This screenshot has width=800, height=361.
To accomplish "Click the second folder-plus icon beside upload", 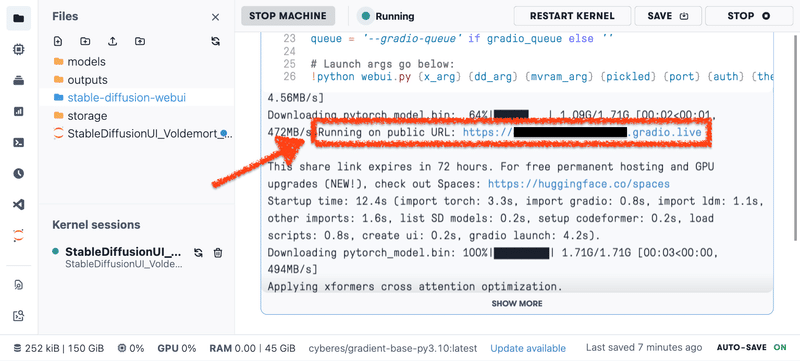I will 140,41.
